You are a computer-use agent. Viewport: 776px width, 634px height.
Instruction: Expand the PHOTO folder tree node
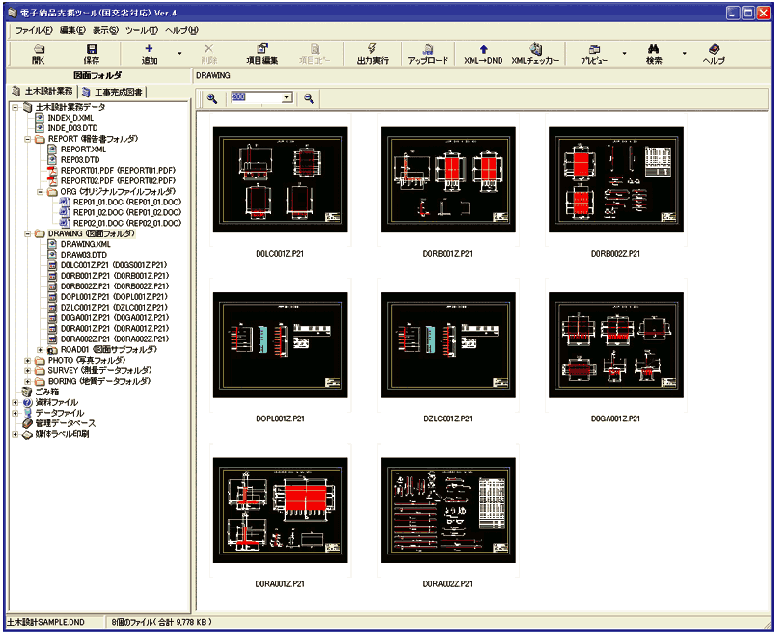pos(26,361)
